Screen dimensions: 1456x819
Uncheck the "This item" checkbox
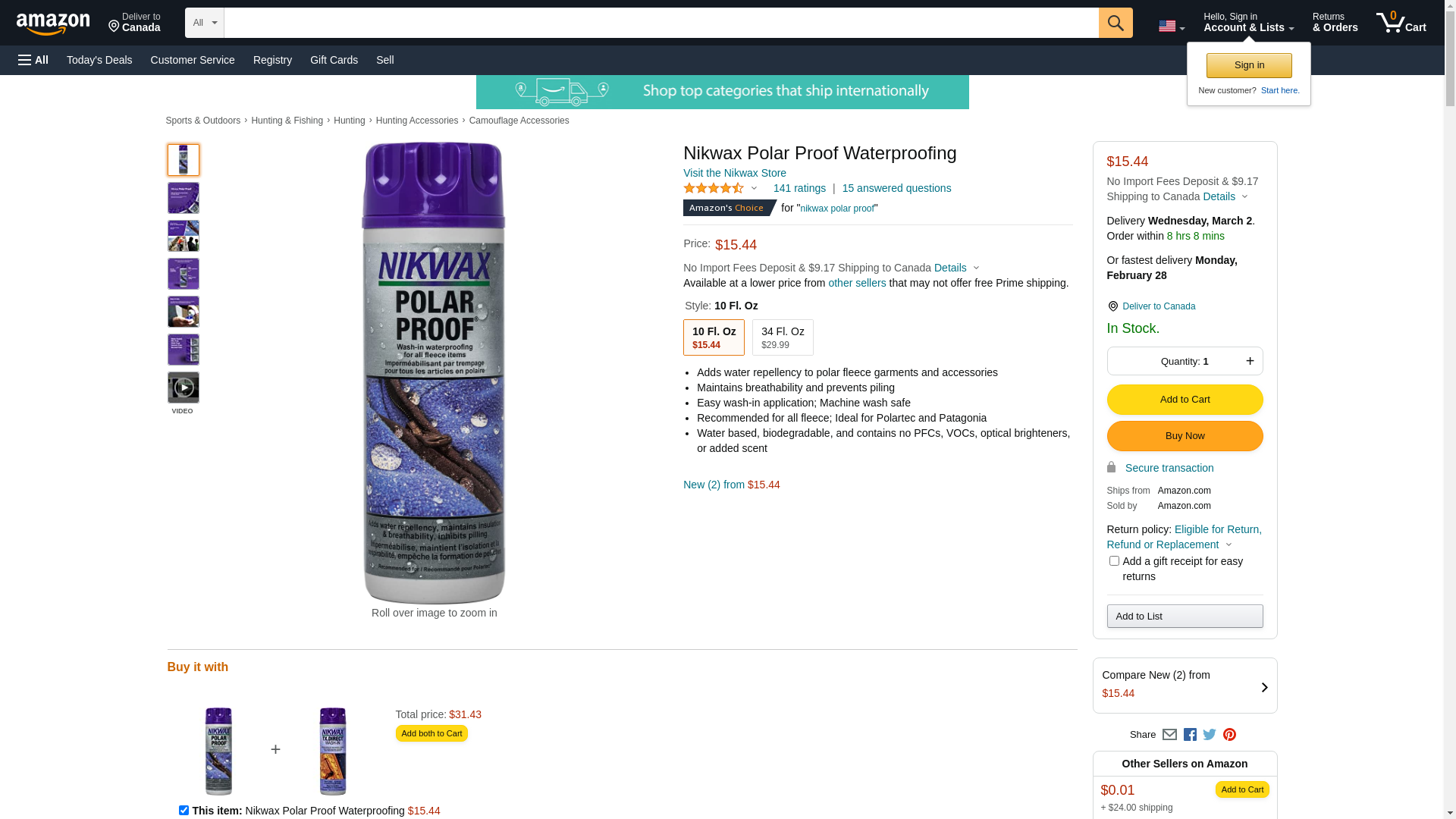click(184, 810)
